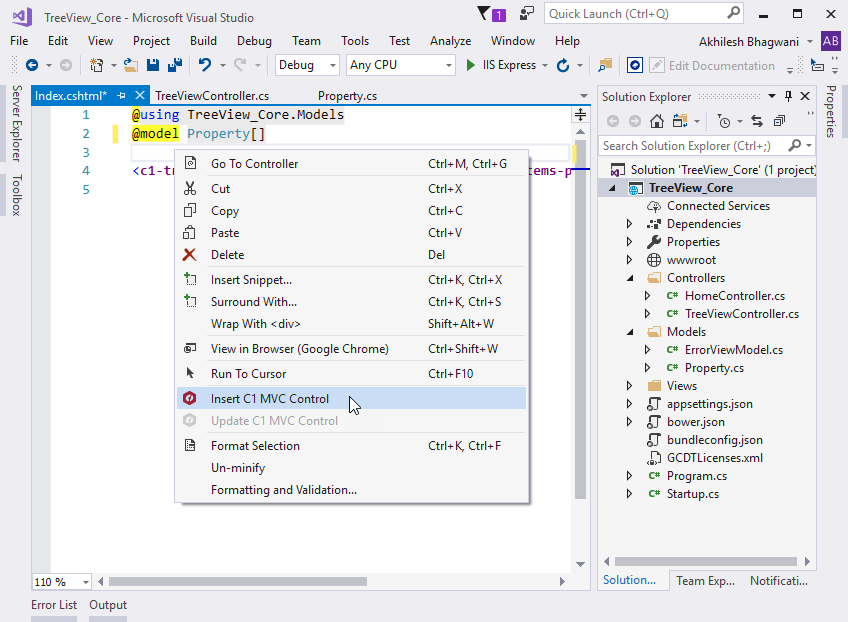
Task: Collapse the Controllers folder
Action: click(629, 278)
